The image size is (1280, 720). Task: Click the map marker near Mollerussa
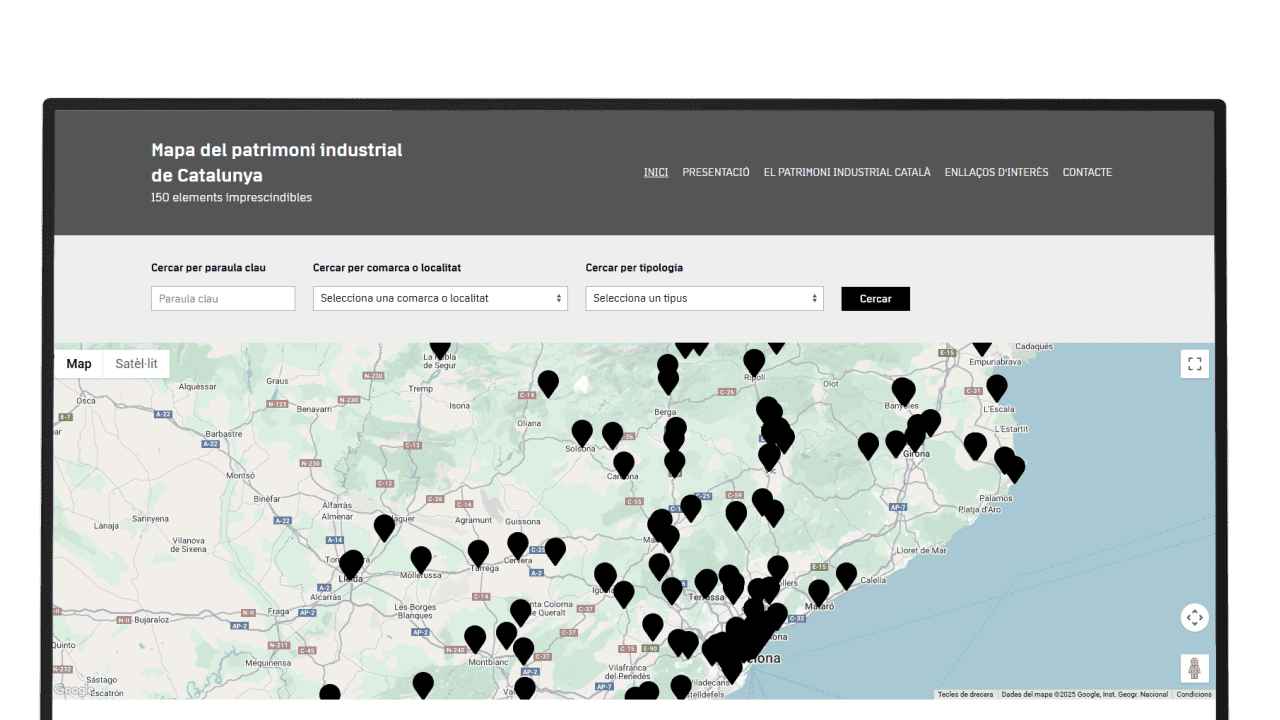click(x=421, y=558)
